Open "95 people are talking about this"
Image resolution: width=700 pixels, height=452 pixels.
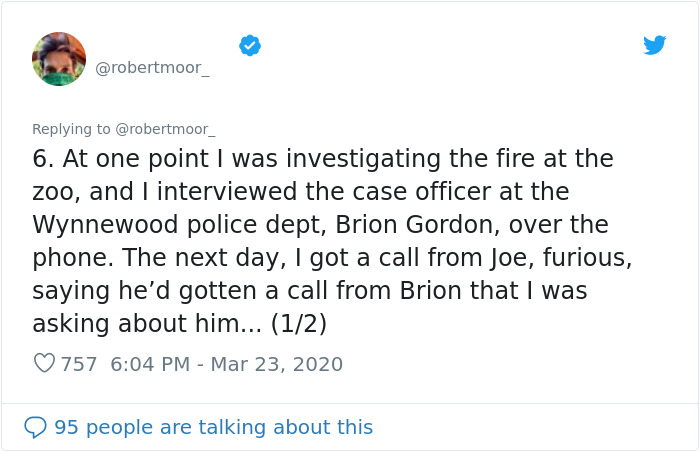(x=213, y=427)
